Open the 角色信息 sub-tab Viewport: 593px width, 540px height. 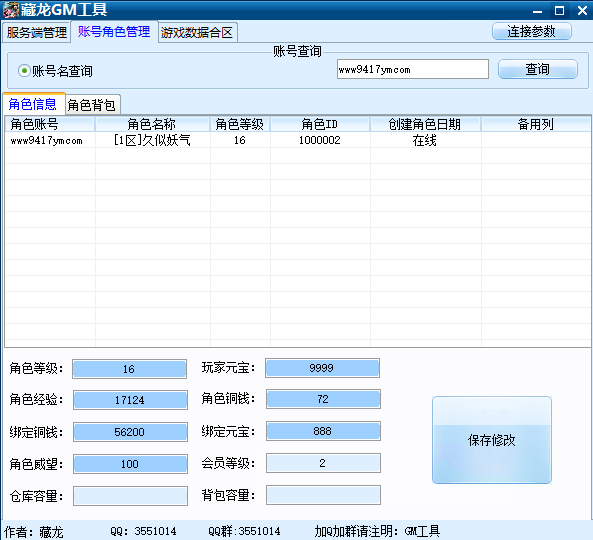point(33,104)
